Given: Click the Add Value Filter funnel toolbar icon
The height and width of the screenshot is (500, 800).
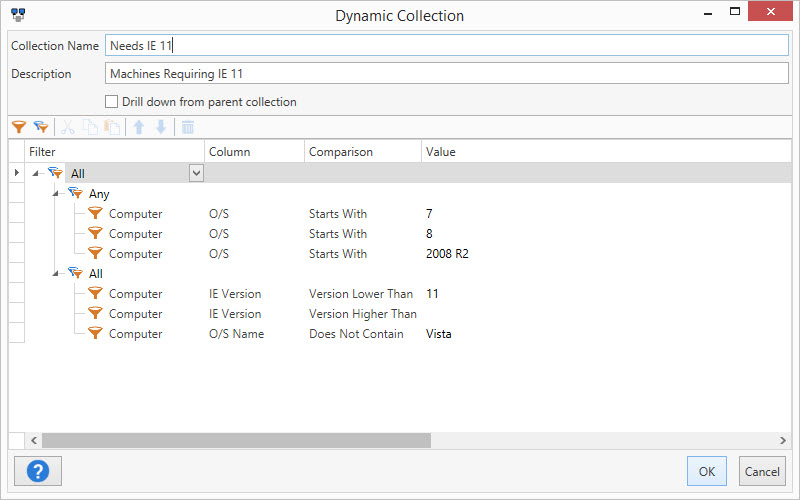Looking at the screenshot, I should [19, 127].
